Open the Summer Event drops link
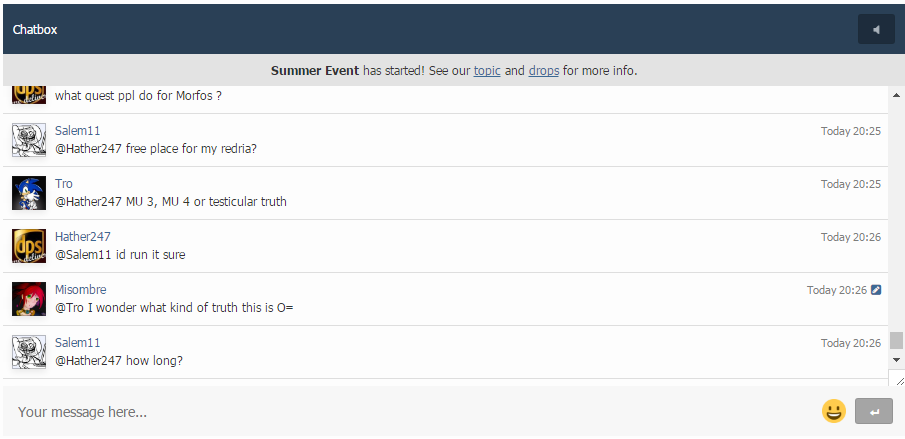This screenshot has height=439, width=905. 543,71
